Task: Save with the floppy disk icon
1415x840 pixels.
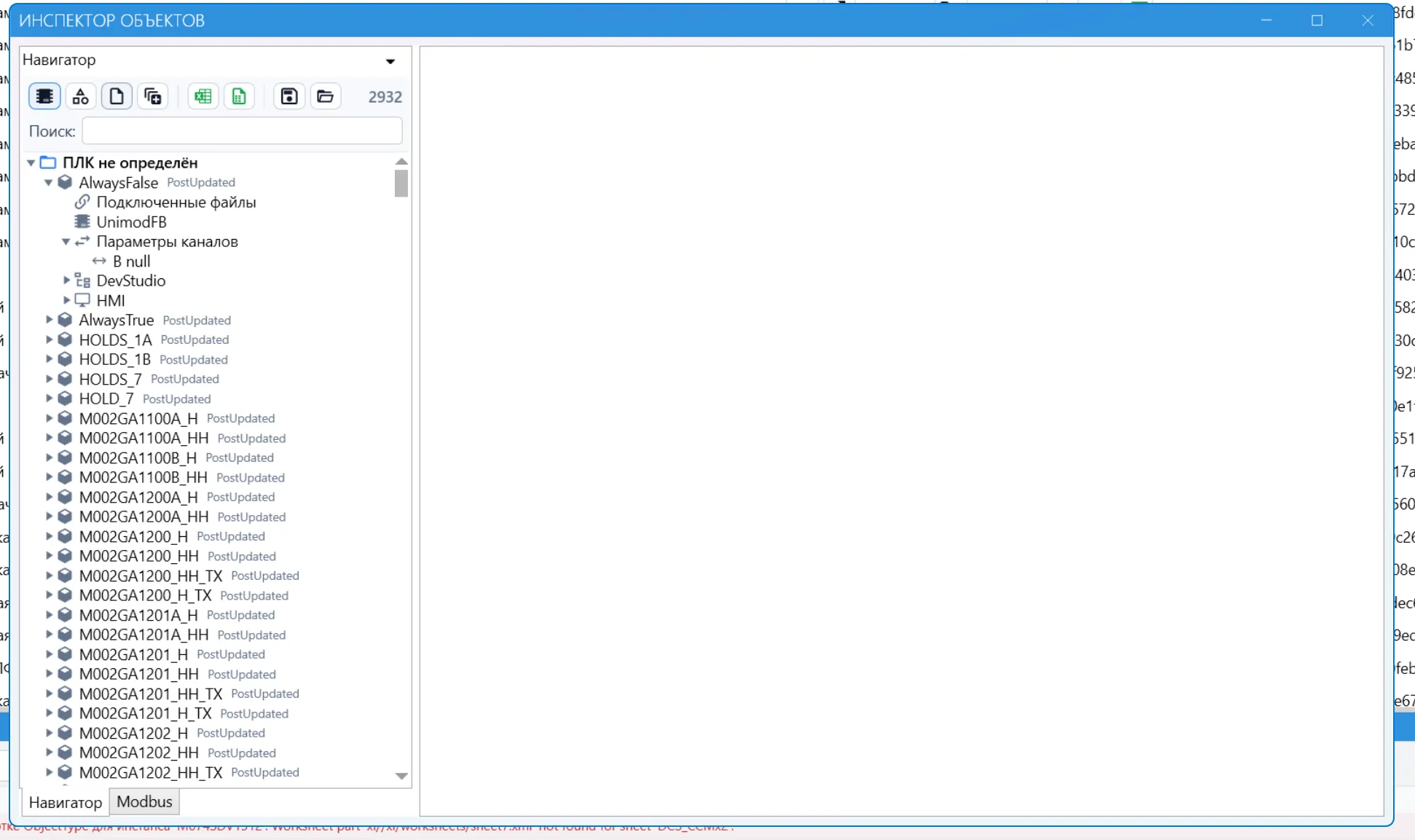Action: [x=289, y=96]
